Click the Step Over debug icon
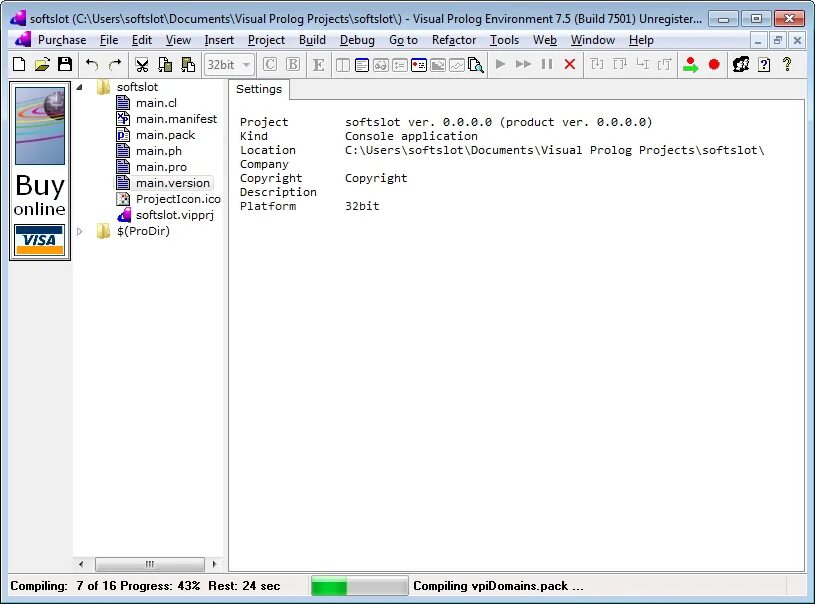The image size is (815, 604). (x=620, y=64)
